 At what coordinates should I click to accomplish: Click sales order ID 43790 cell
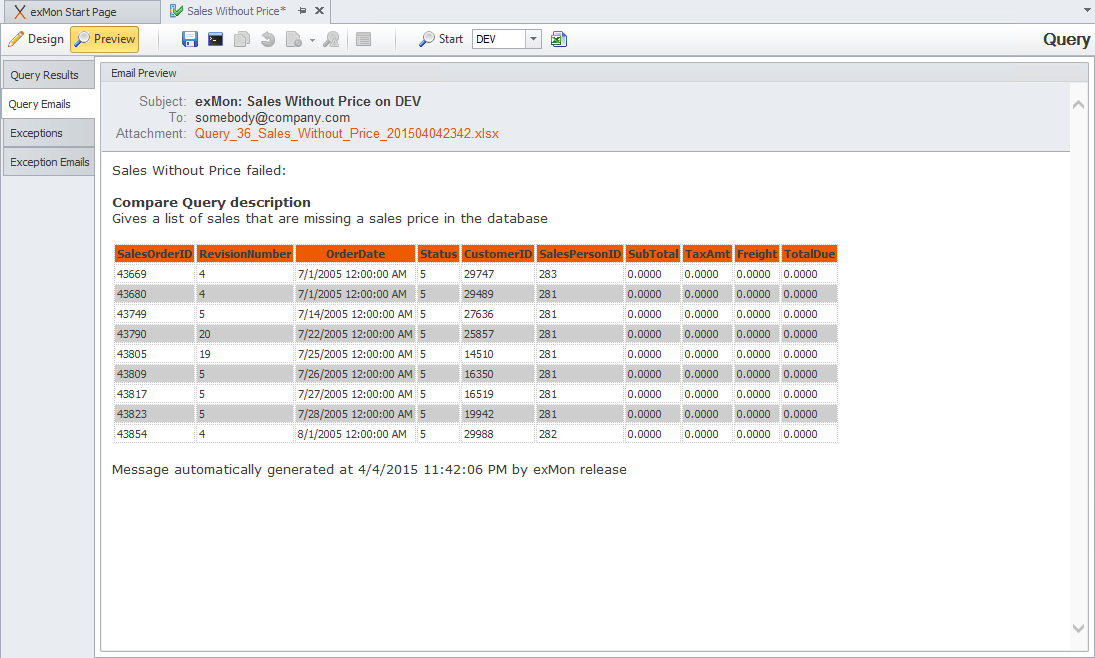point(154,334)
